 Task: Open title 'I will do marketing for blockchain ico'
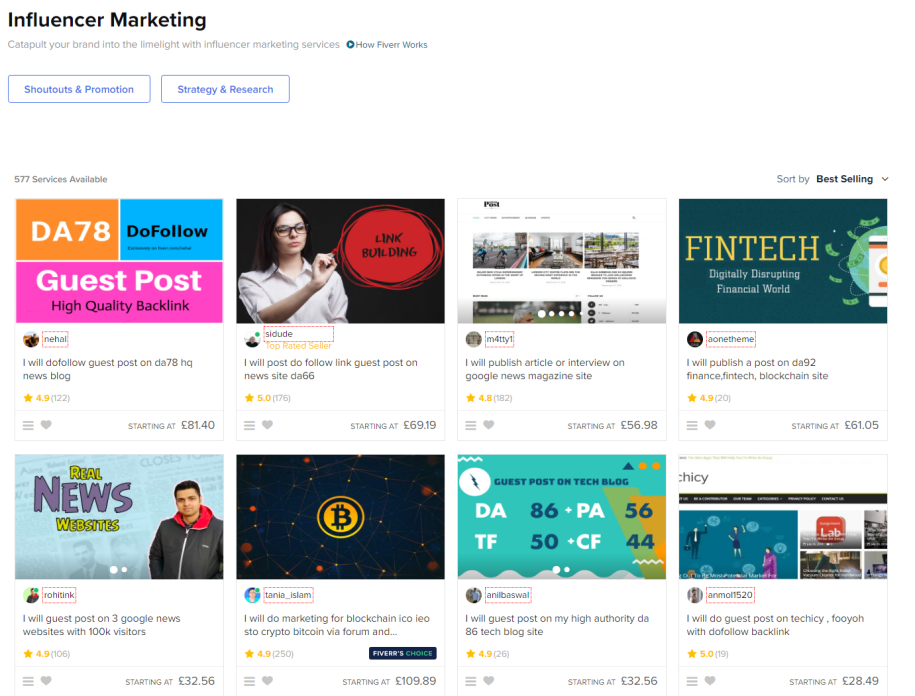(337, 625)
